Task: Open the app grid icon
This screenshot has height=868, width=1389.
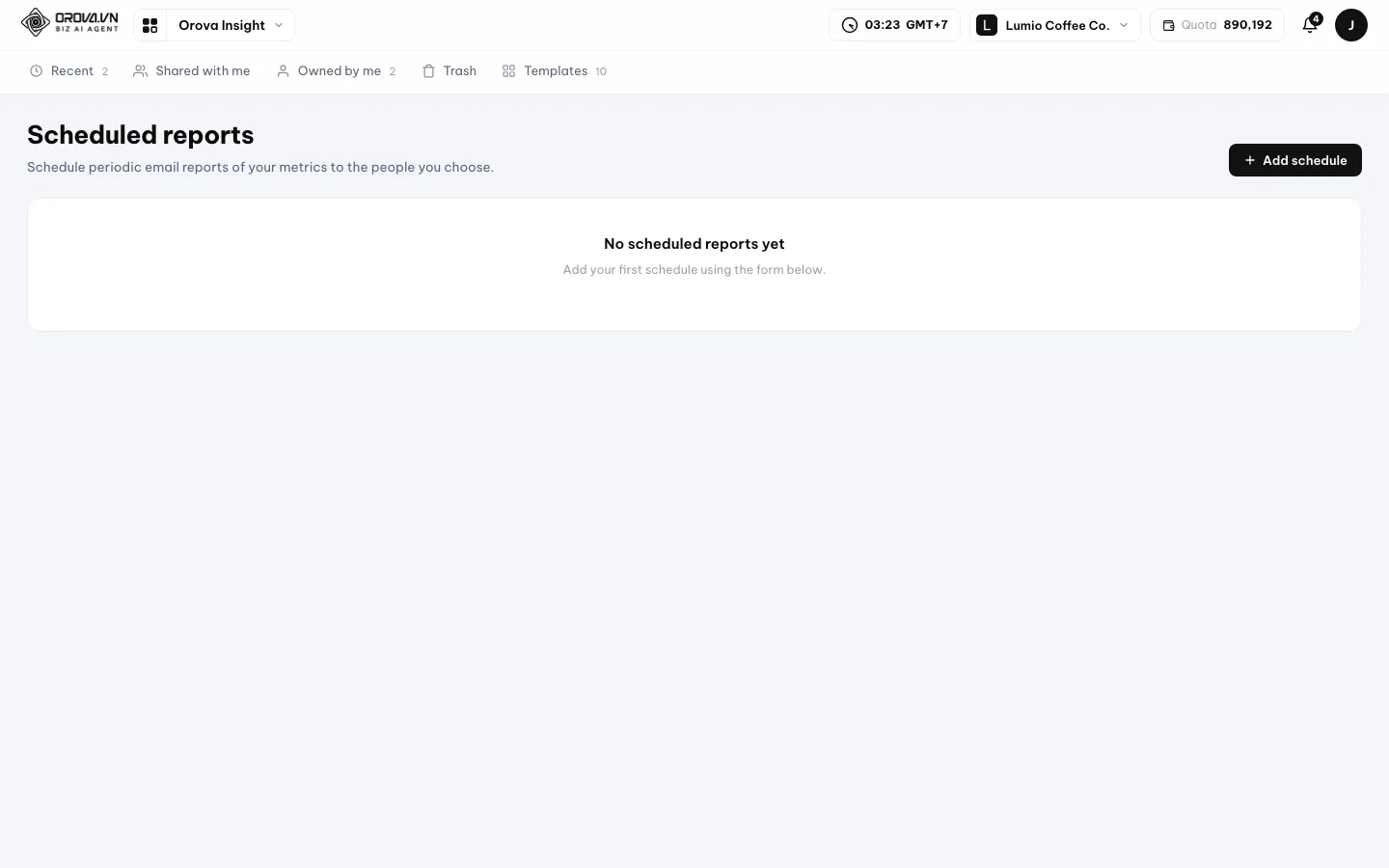Action: pyautogui.click(x=150, y=25)
